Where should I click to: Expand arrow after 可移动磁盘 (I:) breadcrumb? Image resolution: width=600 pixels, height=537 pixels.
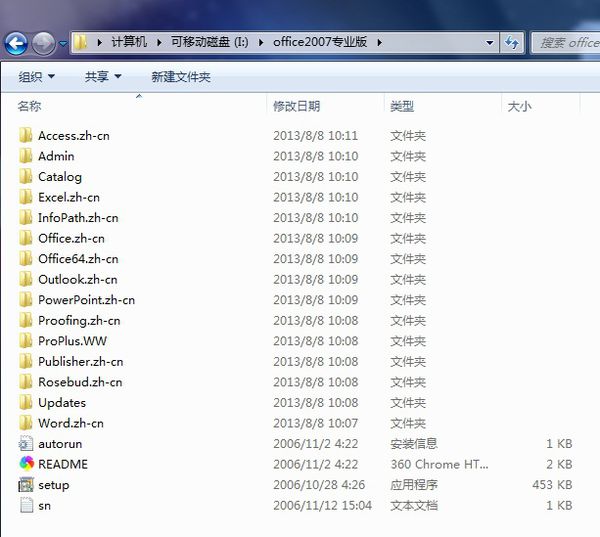(x=261, y=42)
